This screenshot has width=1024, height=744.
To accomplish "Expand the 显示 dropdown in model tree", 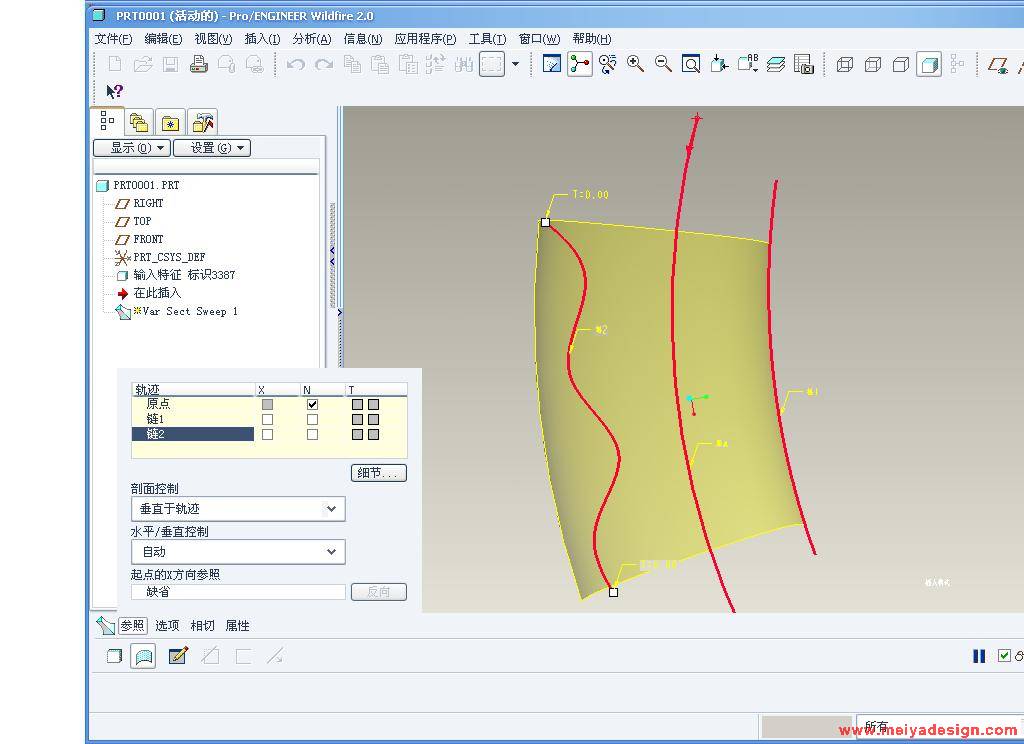I will click(131, 148).
